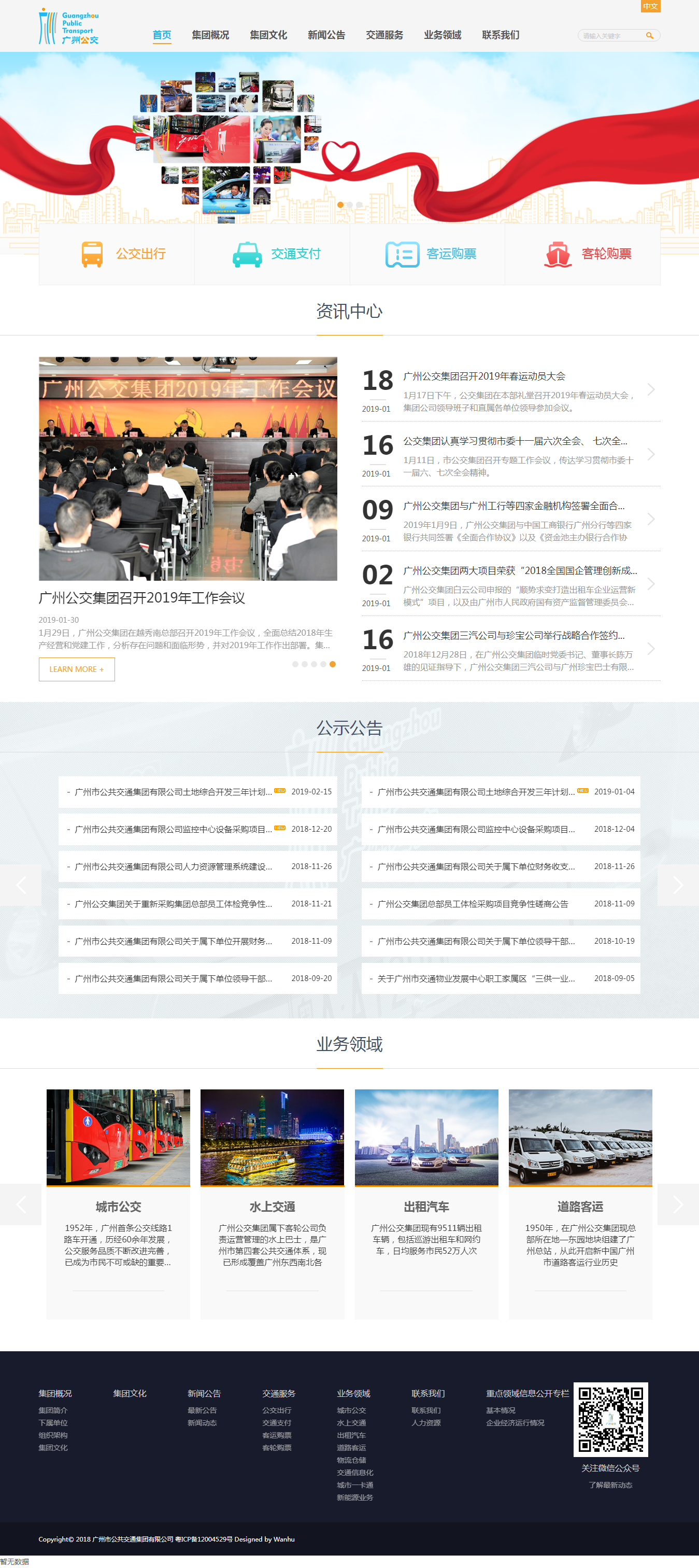This screenshot has height=1568, width=699.
Task: Click the keyword search input field
Action: click(610, 36)
